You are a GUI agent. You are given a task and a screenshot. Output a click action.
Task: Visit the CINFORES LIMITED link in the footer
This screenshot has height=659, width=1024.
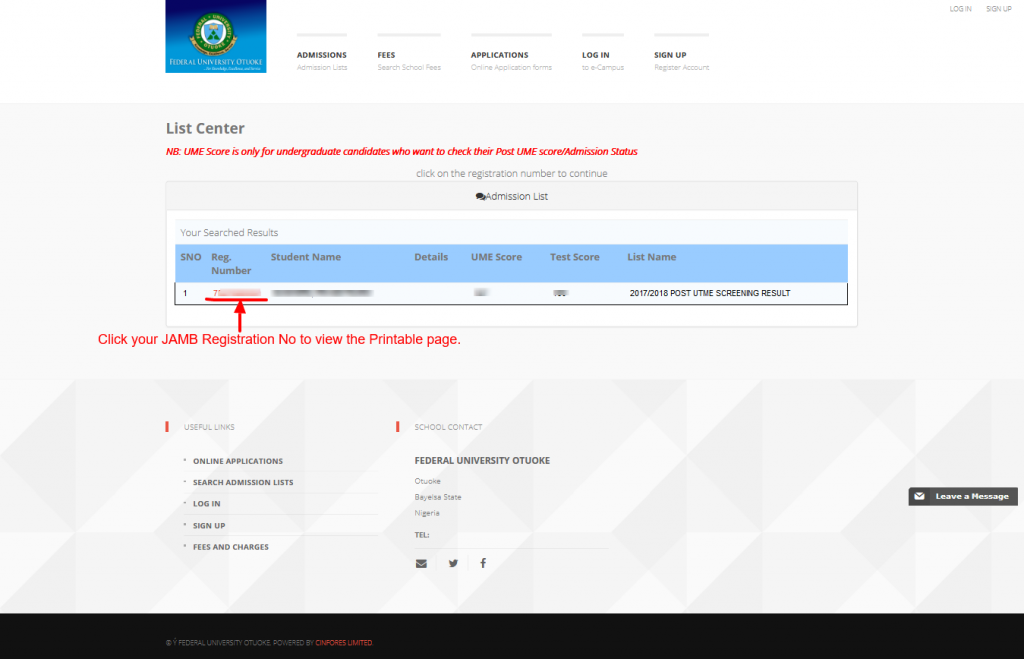coord(343,643)
